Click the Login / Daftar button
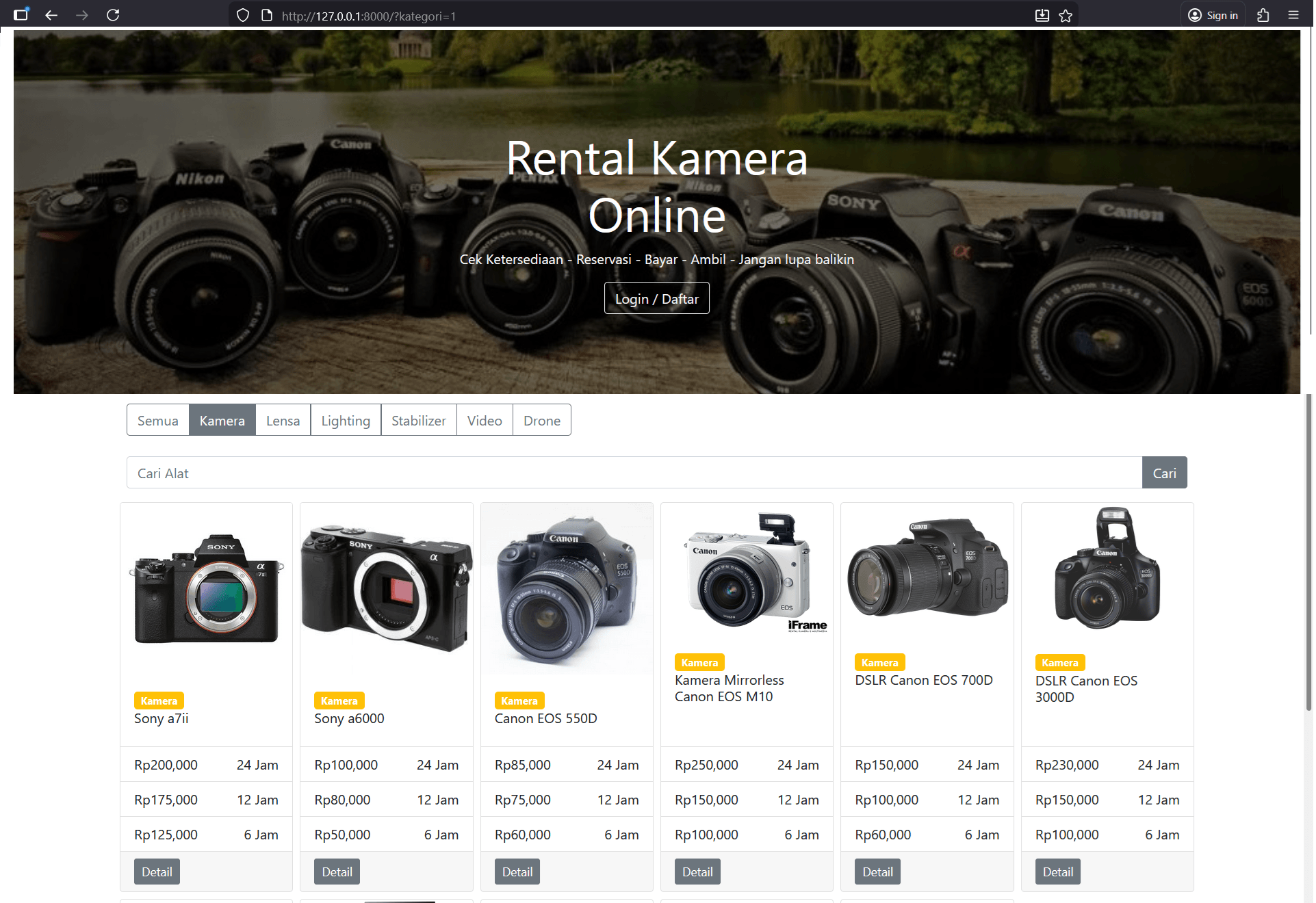 point(656,298)
